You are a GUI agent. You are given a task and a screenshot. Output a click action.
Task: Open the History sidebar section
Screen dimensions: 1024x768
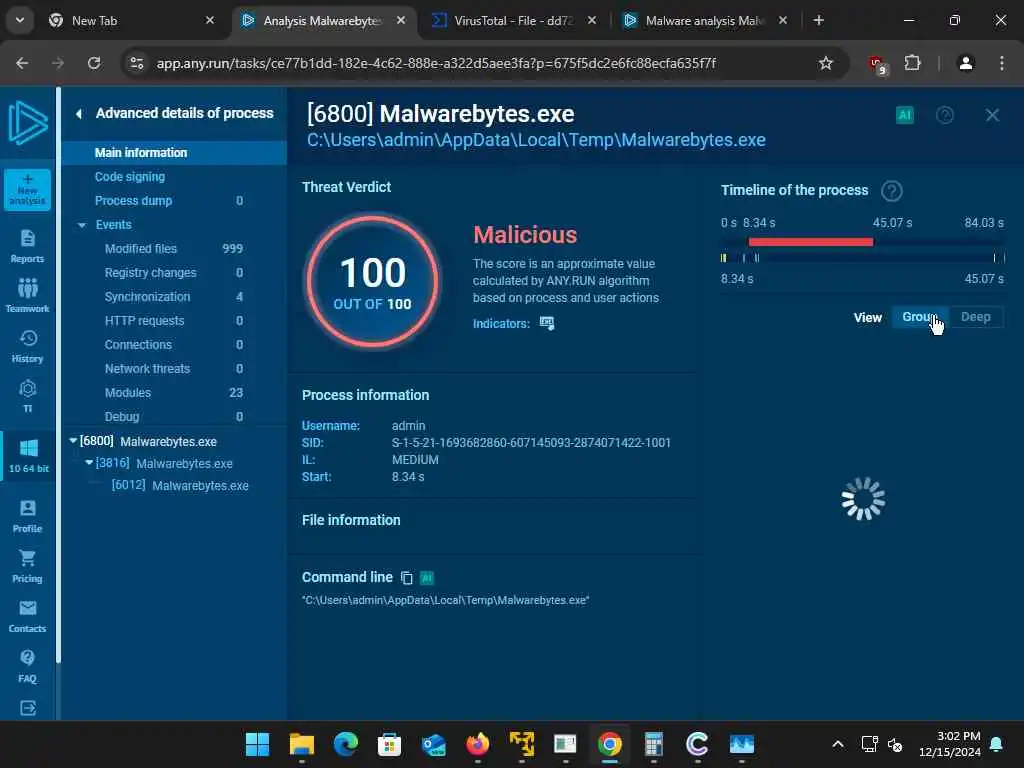click(27, 346)
